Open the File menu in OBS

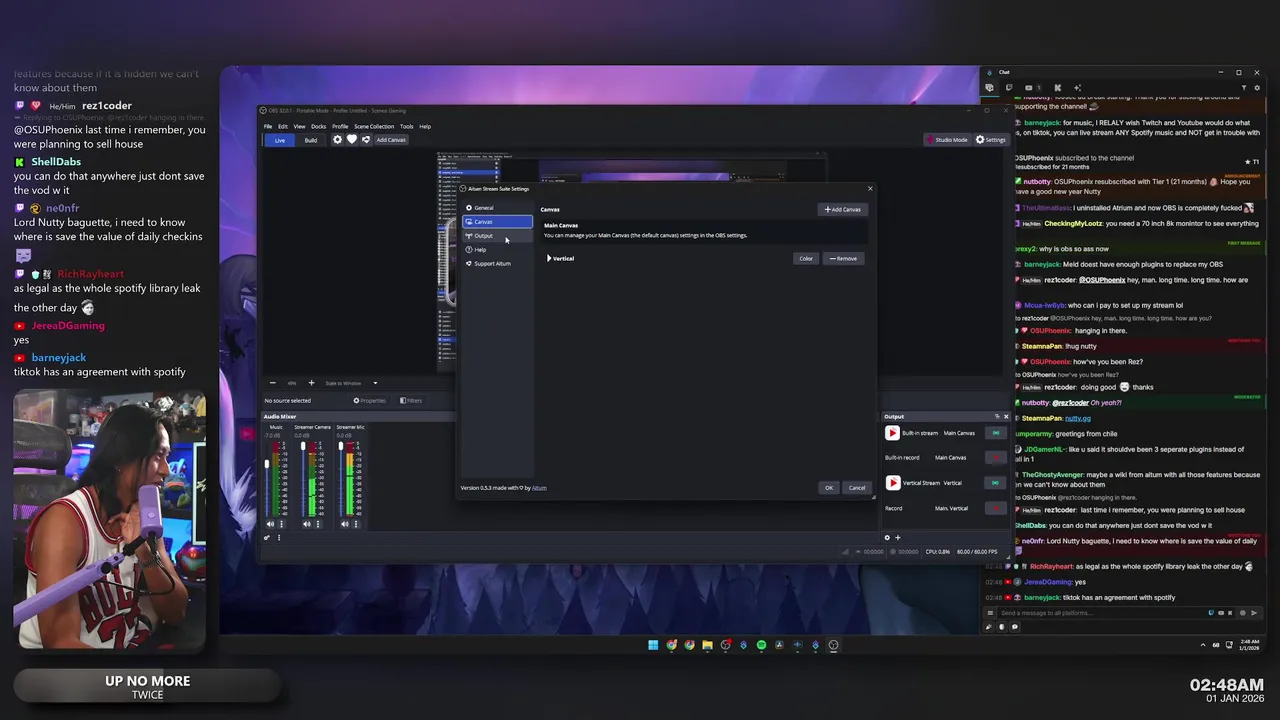coord(268,126)
